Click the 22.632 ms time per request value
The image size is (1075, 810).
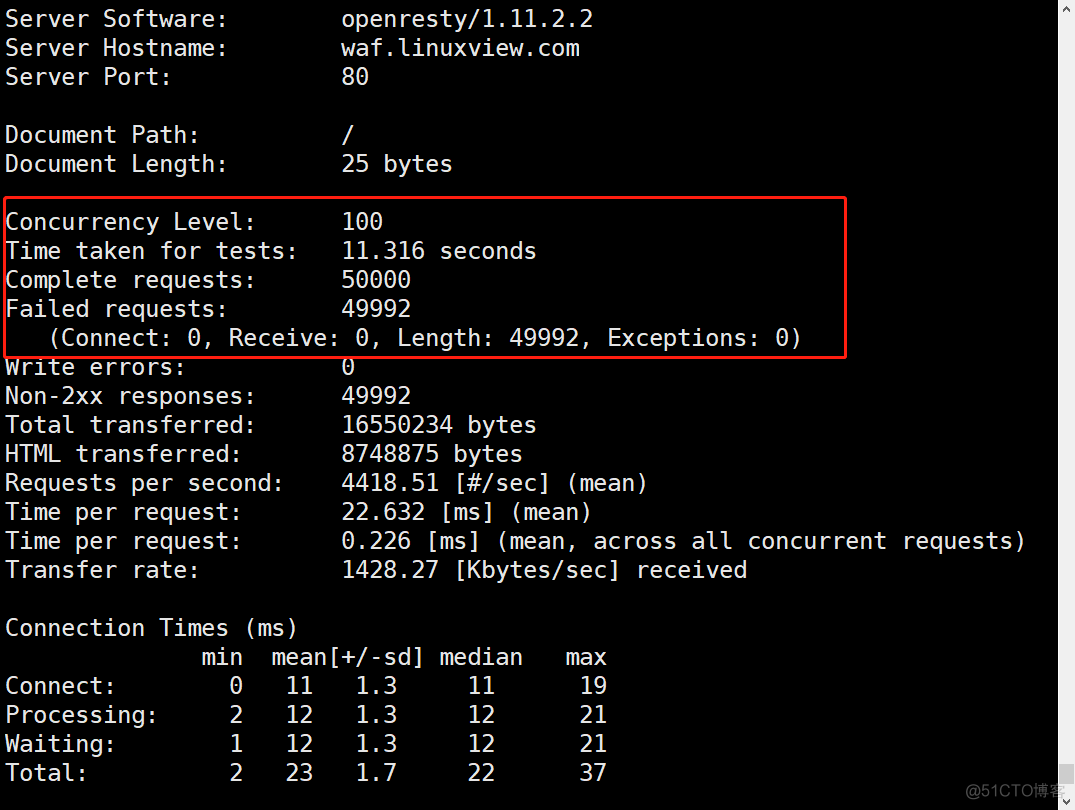(x=376, y=512)
